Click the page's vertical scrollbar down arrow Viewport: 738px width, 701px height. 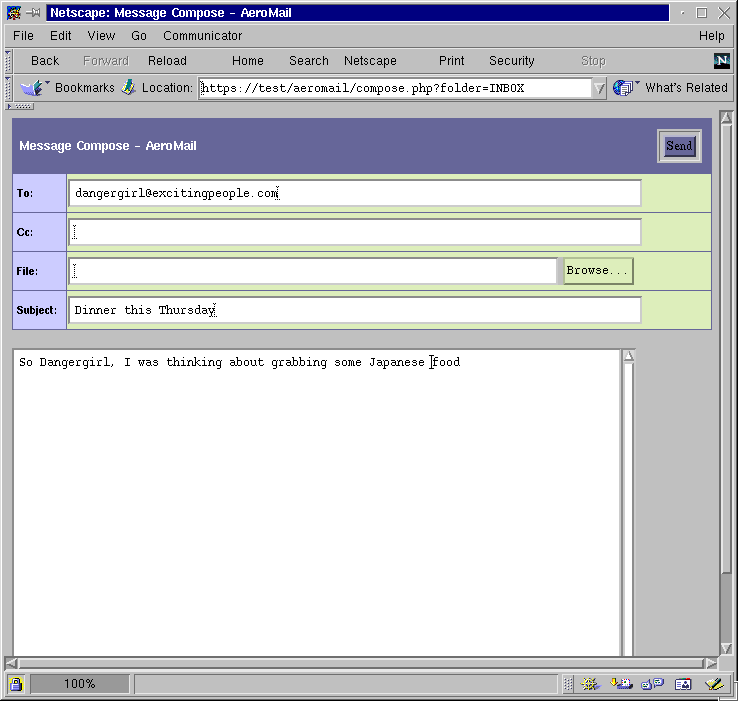(x=726, y=648)
